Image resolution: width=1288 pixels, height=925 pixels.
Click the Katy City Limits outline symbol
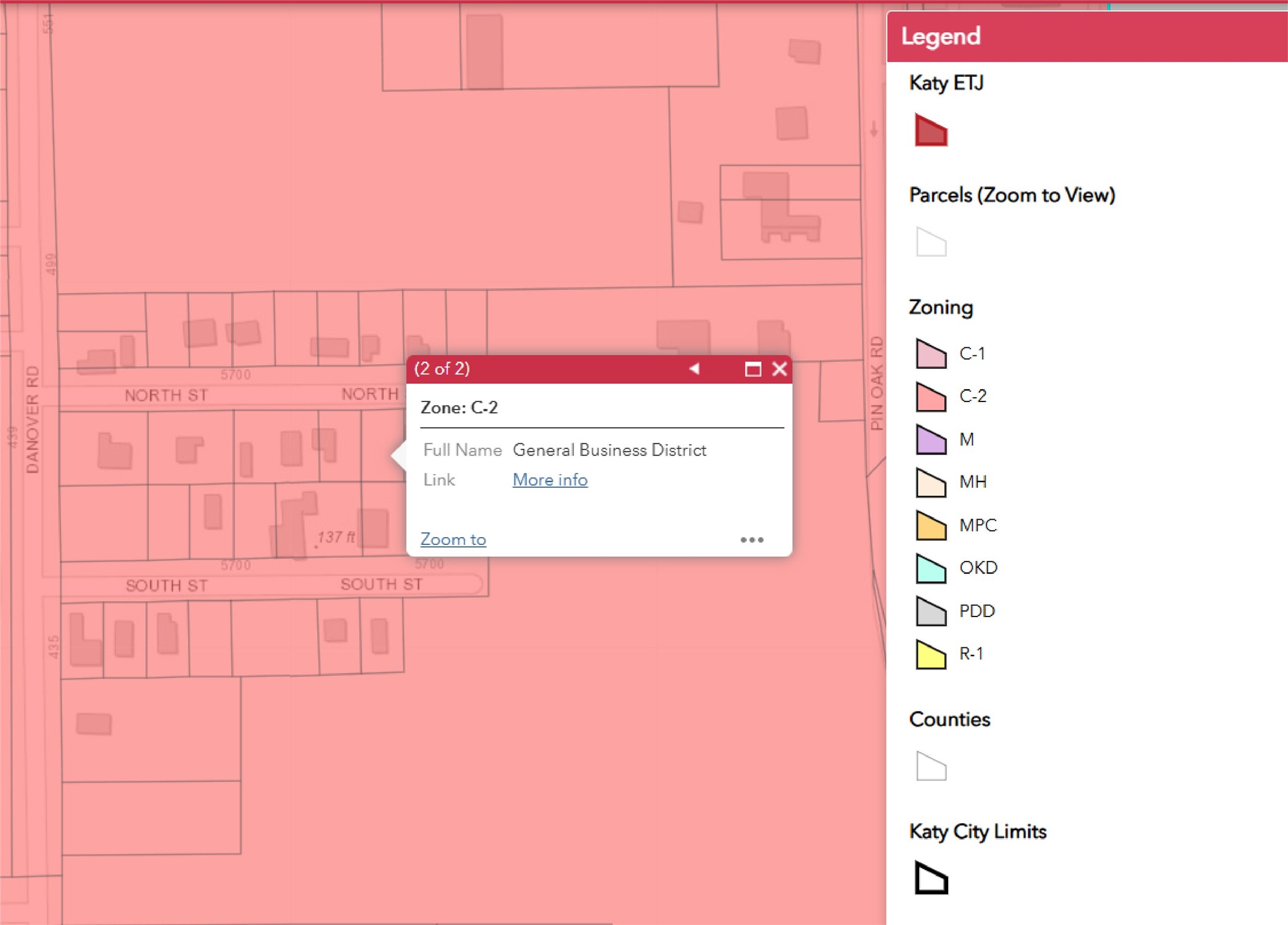pyautogui.click(x=930, y=878)
